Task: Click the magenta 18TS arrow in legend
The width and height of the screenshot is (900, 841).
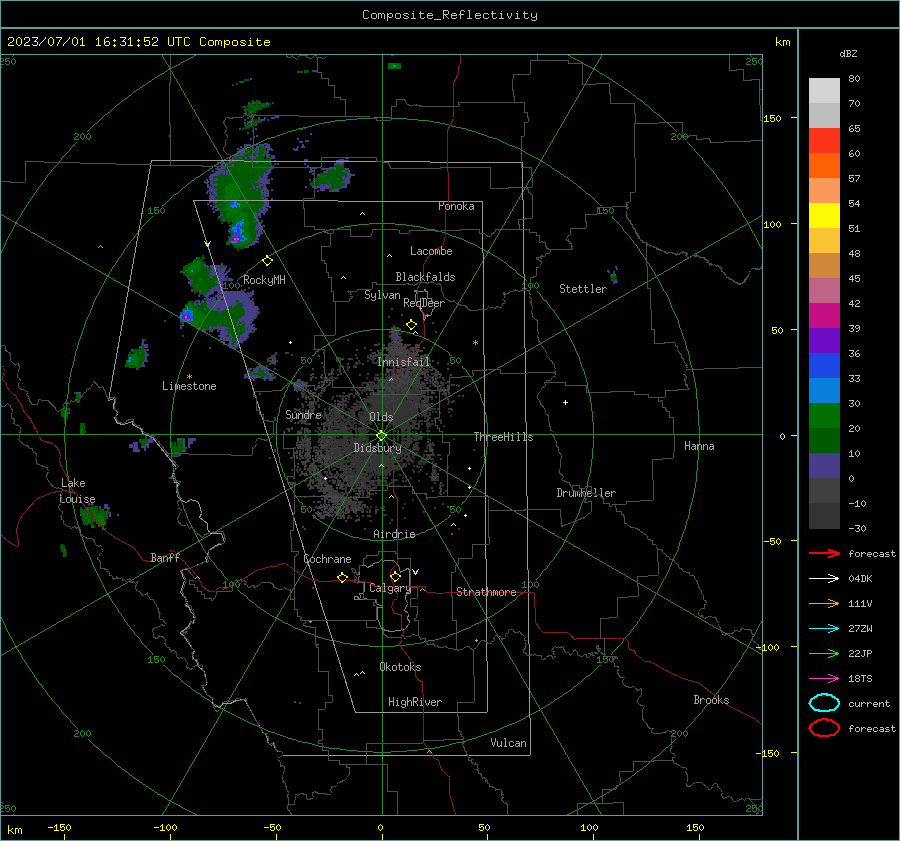Action: 824,679
